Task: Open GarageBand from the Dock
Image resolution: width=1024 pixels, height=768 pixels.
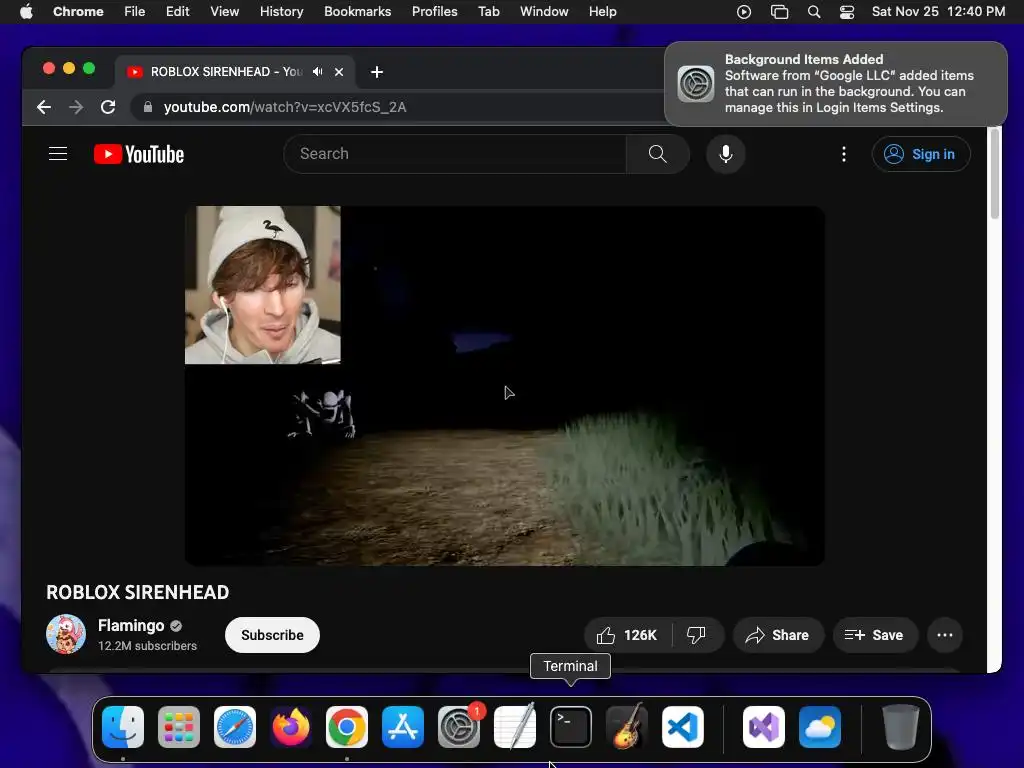Action: tap(627, 727)
